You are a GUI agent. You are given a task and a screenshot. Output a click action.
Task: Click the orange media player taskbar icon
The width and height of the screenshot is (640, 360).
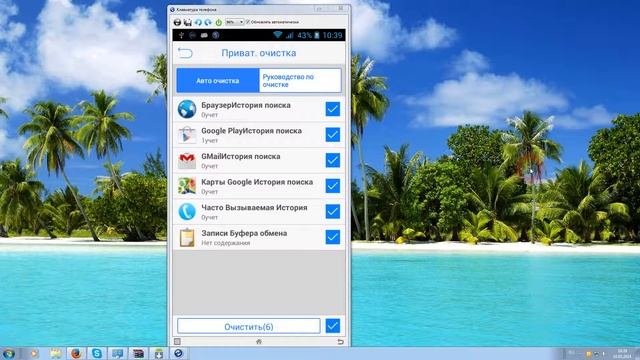tap(33, 353)
